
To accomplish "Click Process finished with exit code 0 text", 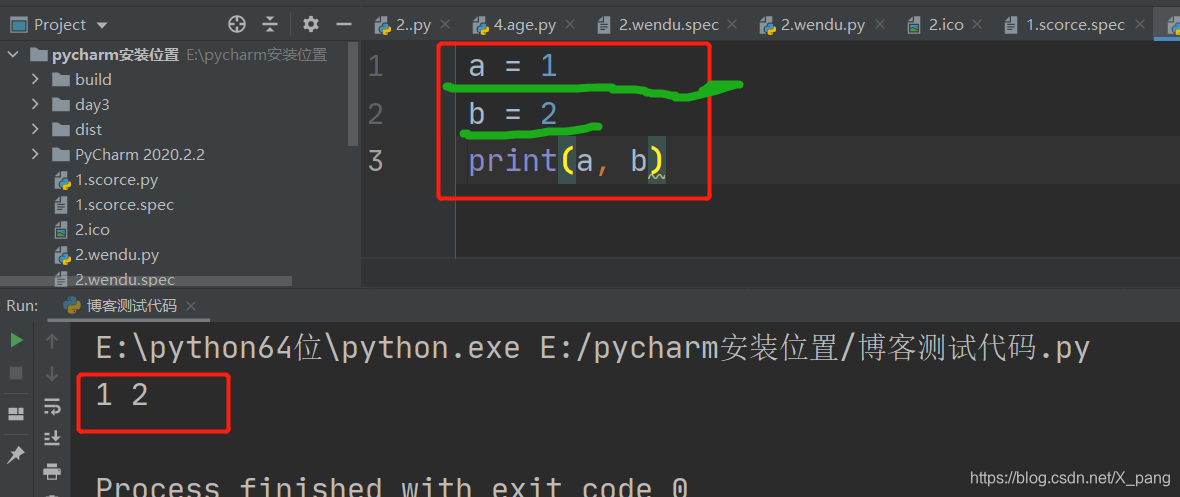I will (x=392, y=487).
